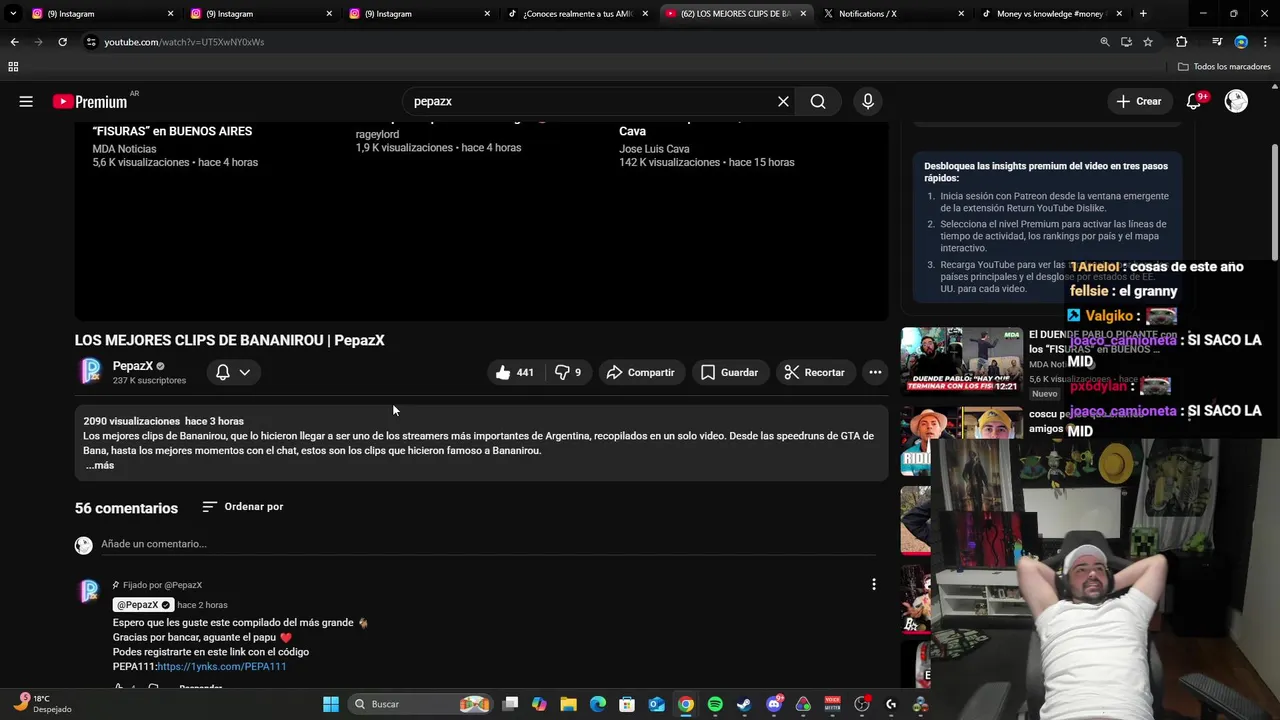Open YouTube notifications bell in the header
Image resolution: width=1280 pixels, height=720 pixels.
point(1194,101)
